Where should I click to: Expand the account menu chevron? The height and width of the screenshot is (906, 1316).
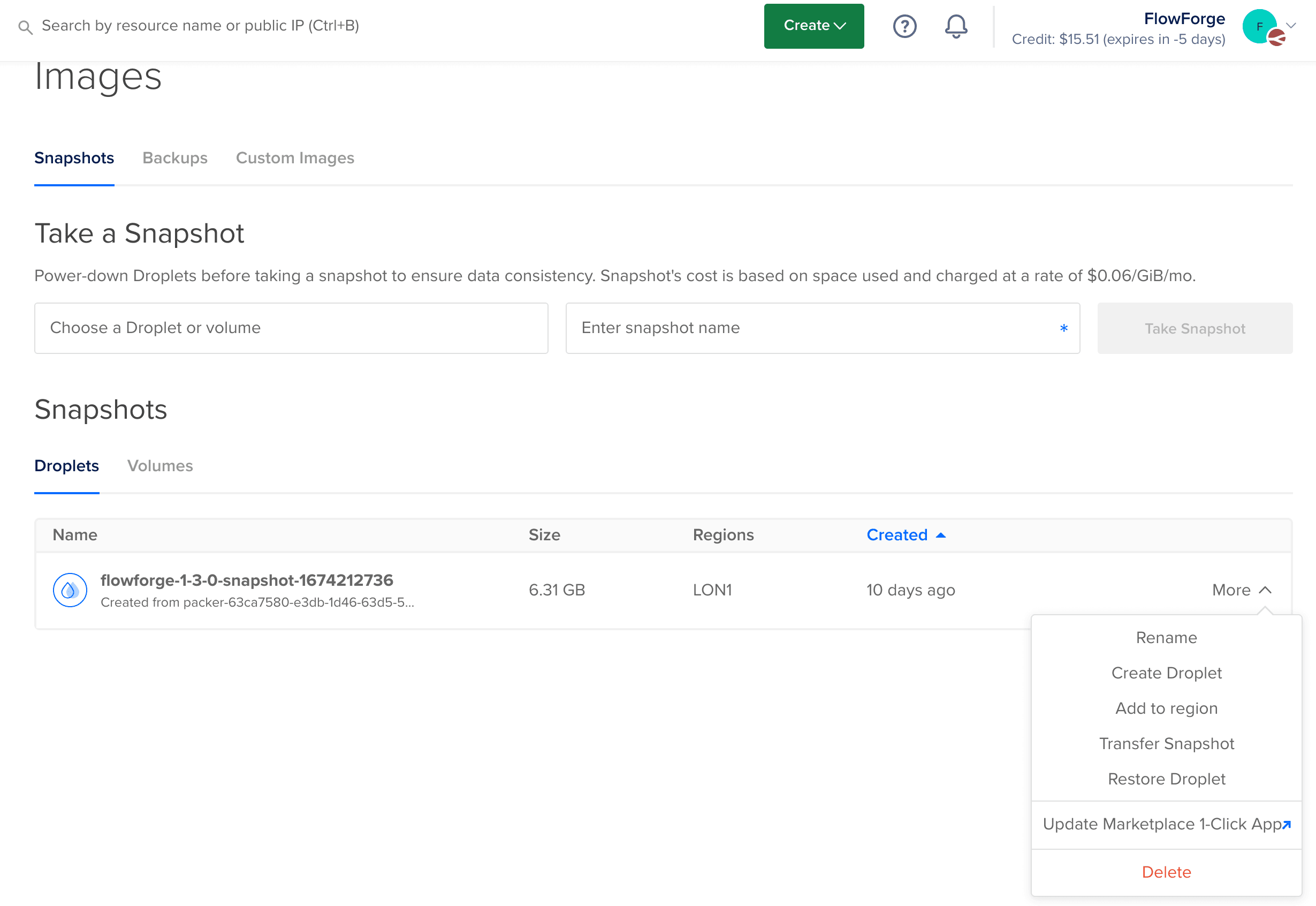(x=1291, y=26)
